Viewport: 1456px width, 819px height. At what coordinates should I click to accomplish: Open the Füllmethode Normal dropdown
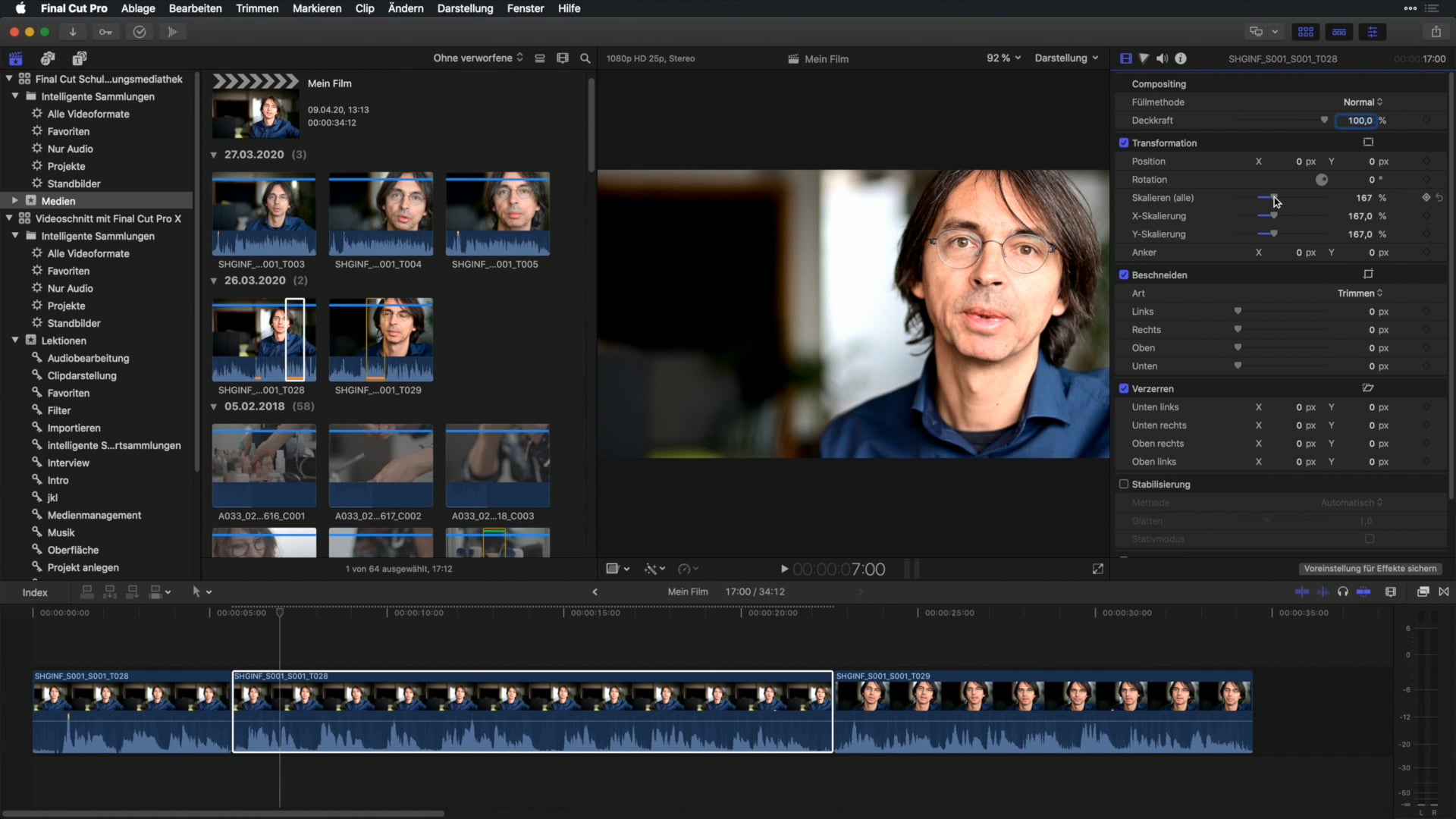1362,102
